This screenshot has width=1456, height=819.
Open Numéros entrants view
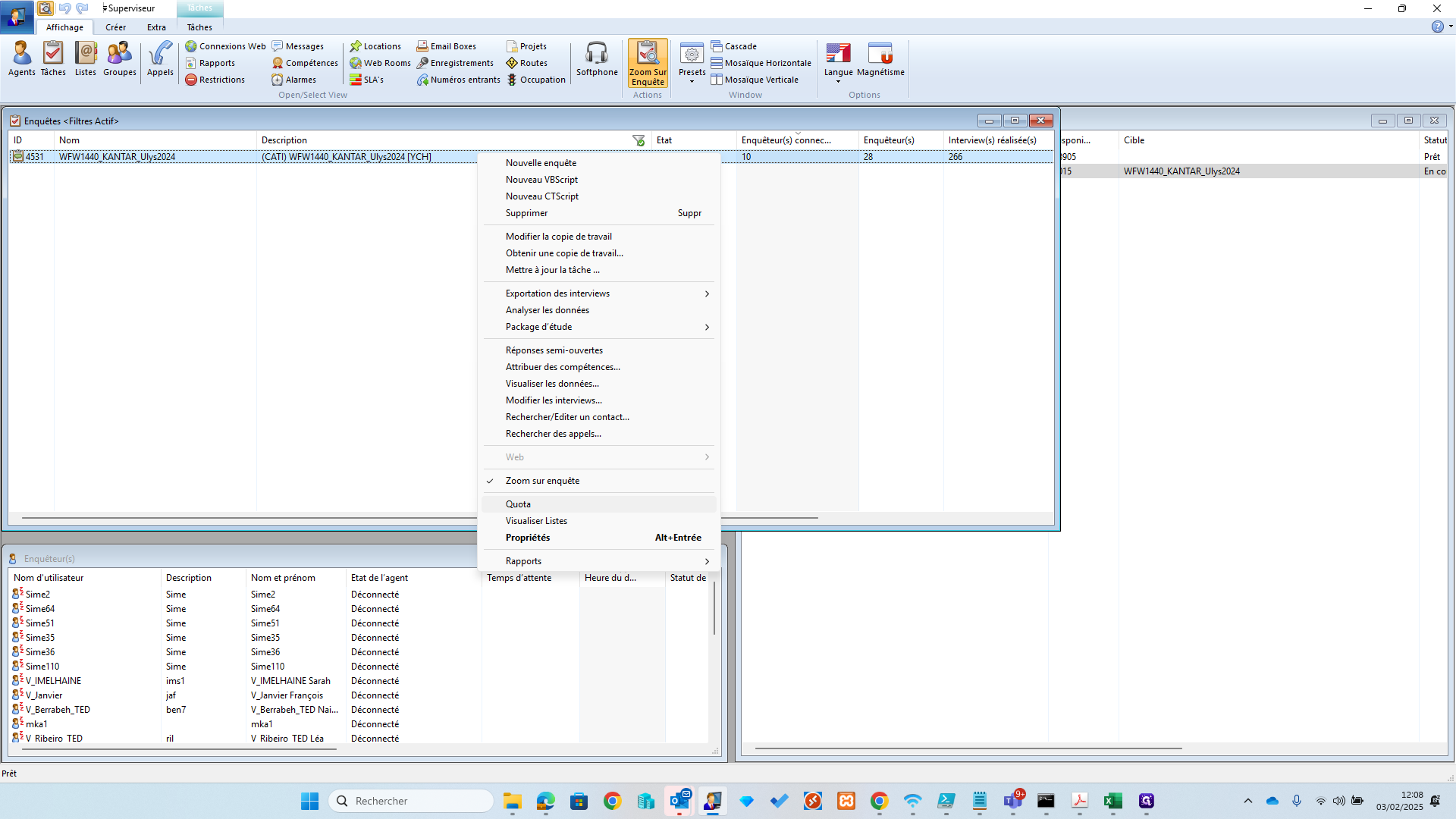pos(459,80)
